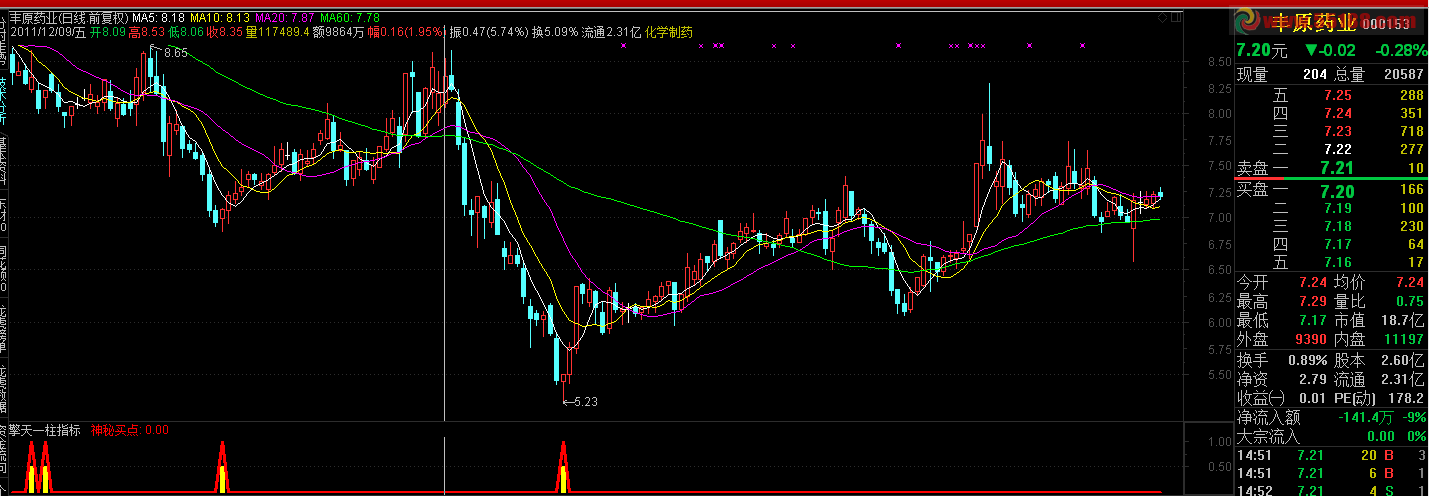The image size is (1429, 496).
Task: Click the 市值 18.7亿 value
Action: 1402,320
